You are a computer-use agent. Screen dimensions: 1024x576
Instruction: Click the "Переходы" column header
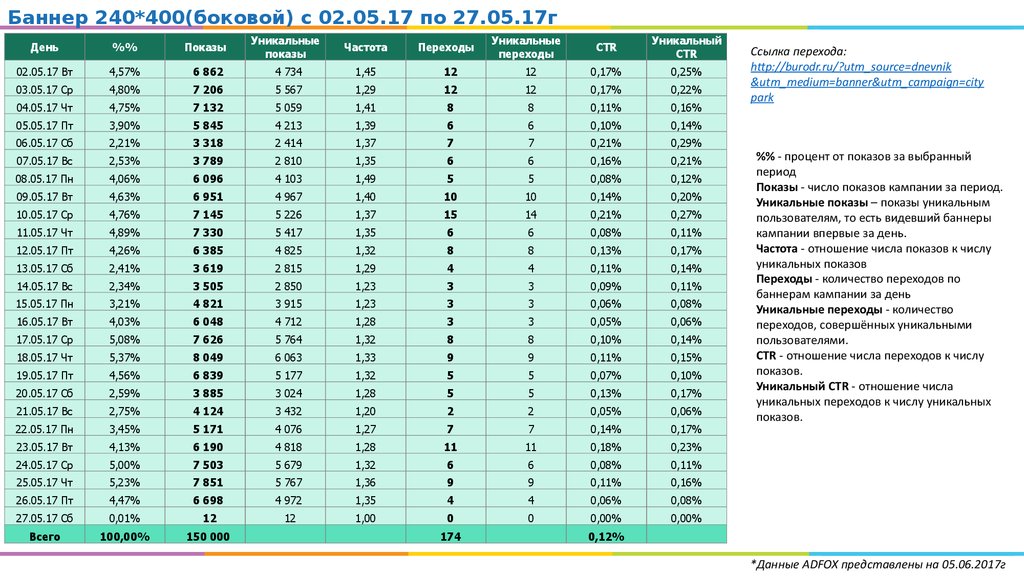pos(445,47)
